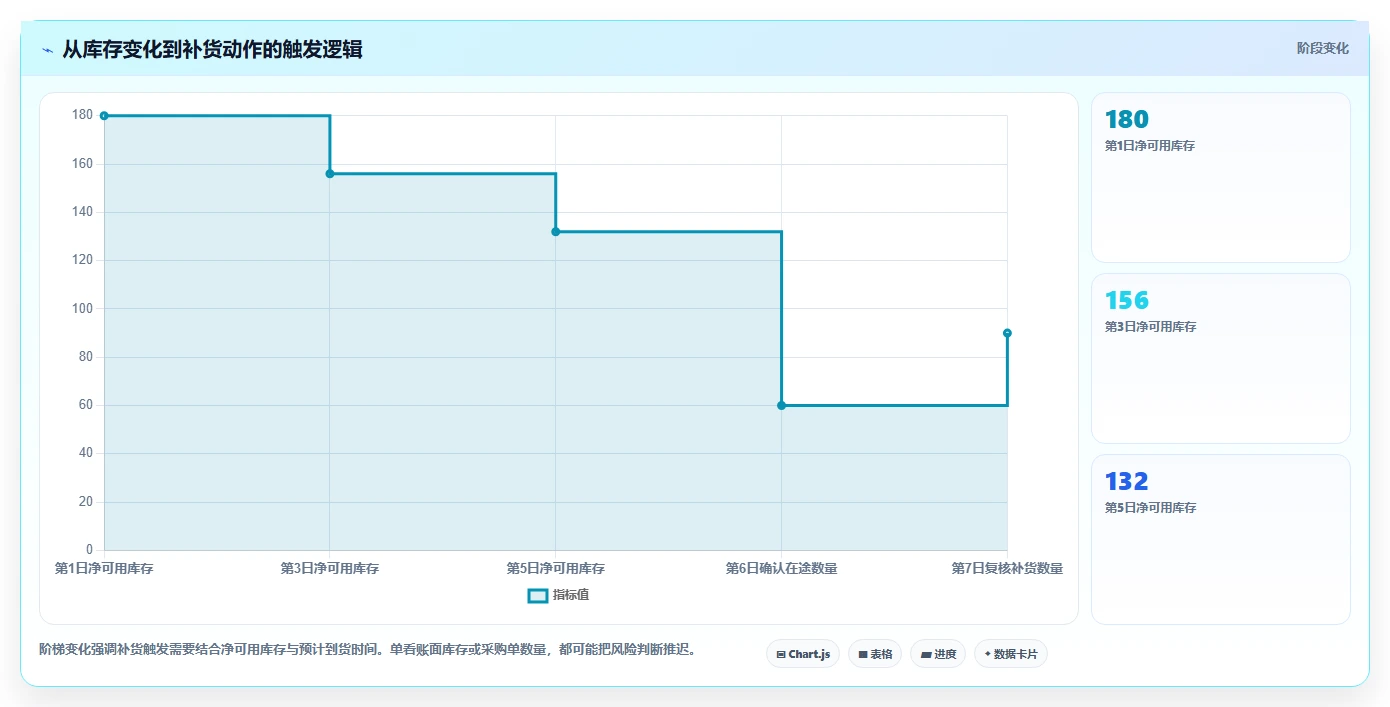The height and width of the screenshot is (707, 1390).
Task: Click x-axis label 第3日净可用库存
Action: tap(330, 568)
